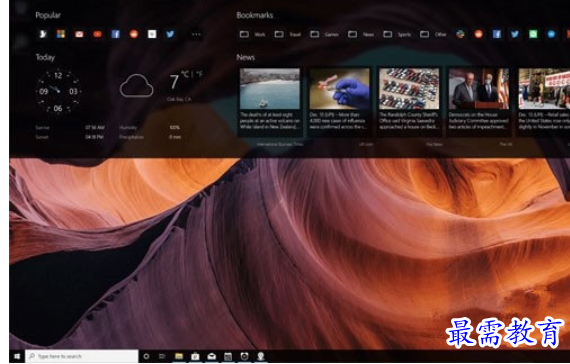Click the 7 degree temperature reading
Viewport: 570px width, 364px height.
[174, 82]
